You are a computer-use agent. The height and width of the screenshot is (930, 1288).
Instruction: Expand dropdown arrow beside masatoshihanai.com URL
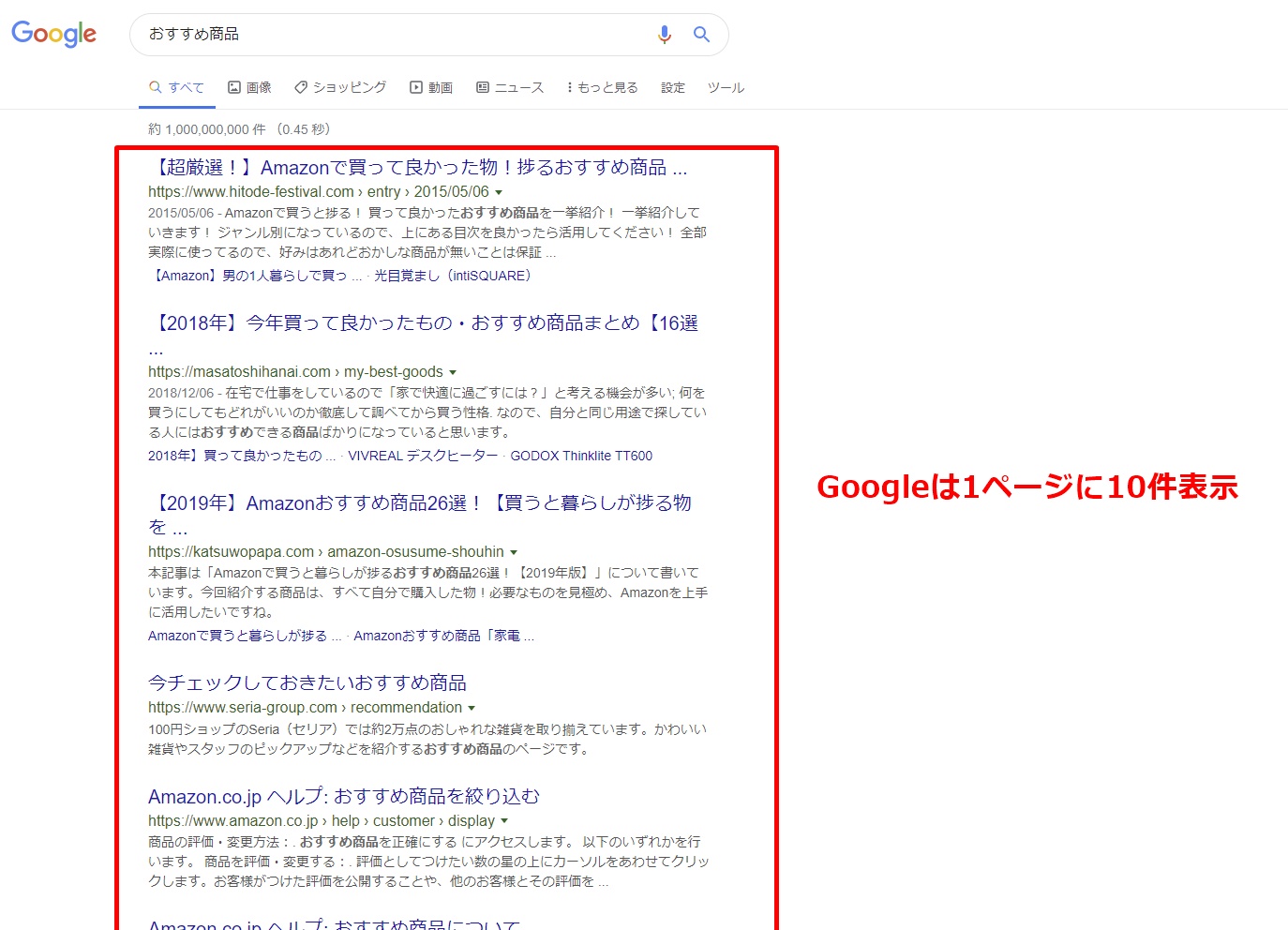pos(453,372)
